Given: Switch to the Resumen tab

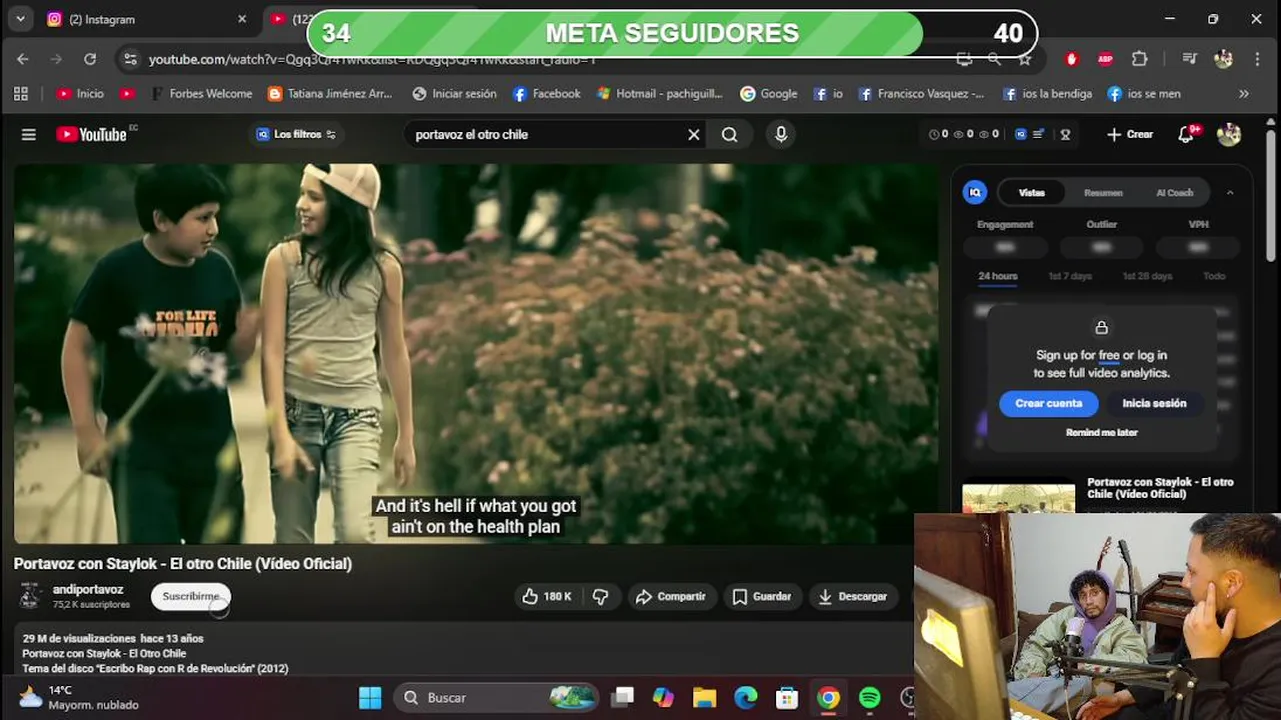Looking at the screenshot, I should (x=1103, y=193).
